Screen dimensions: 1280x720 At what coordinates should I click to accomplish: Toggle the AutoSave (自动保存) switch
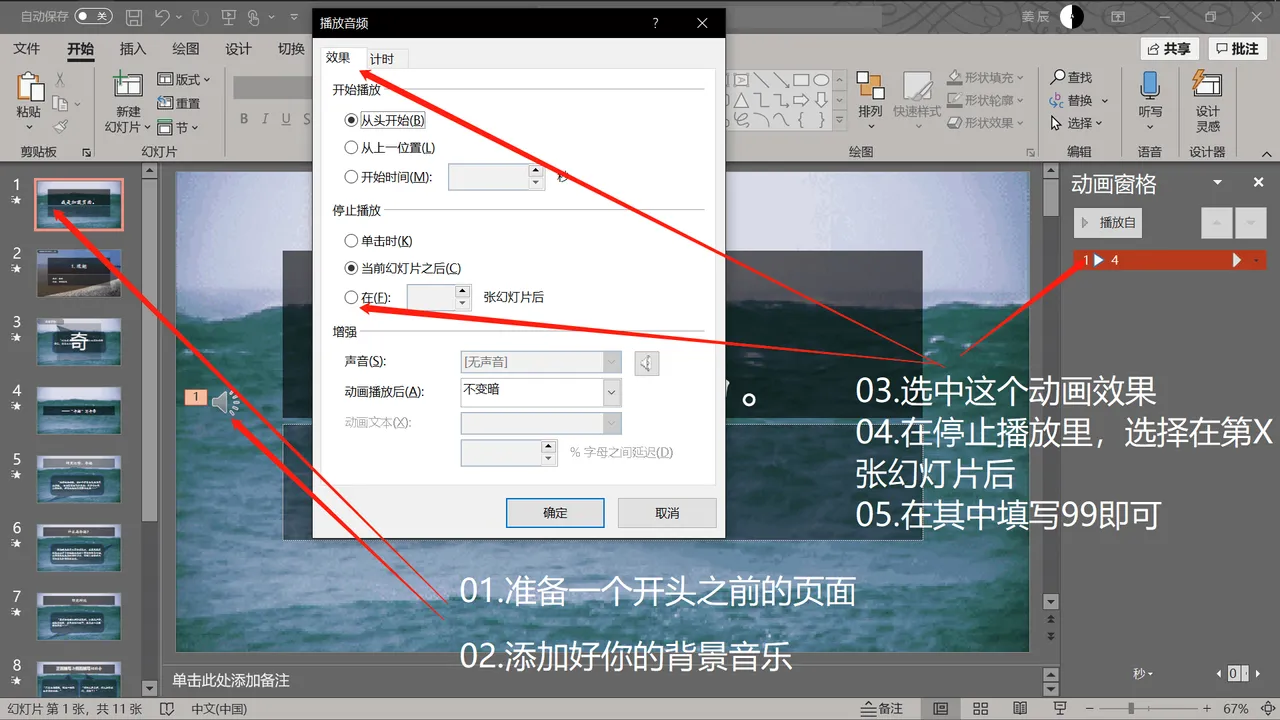[93, 17]
